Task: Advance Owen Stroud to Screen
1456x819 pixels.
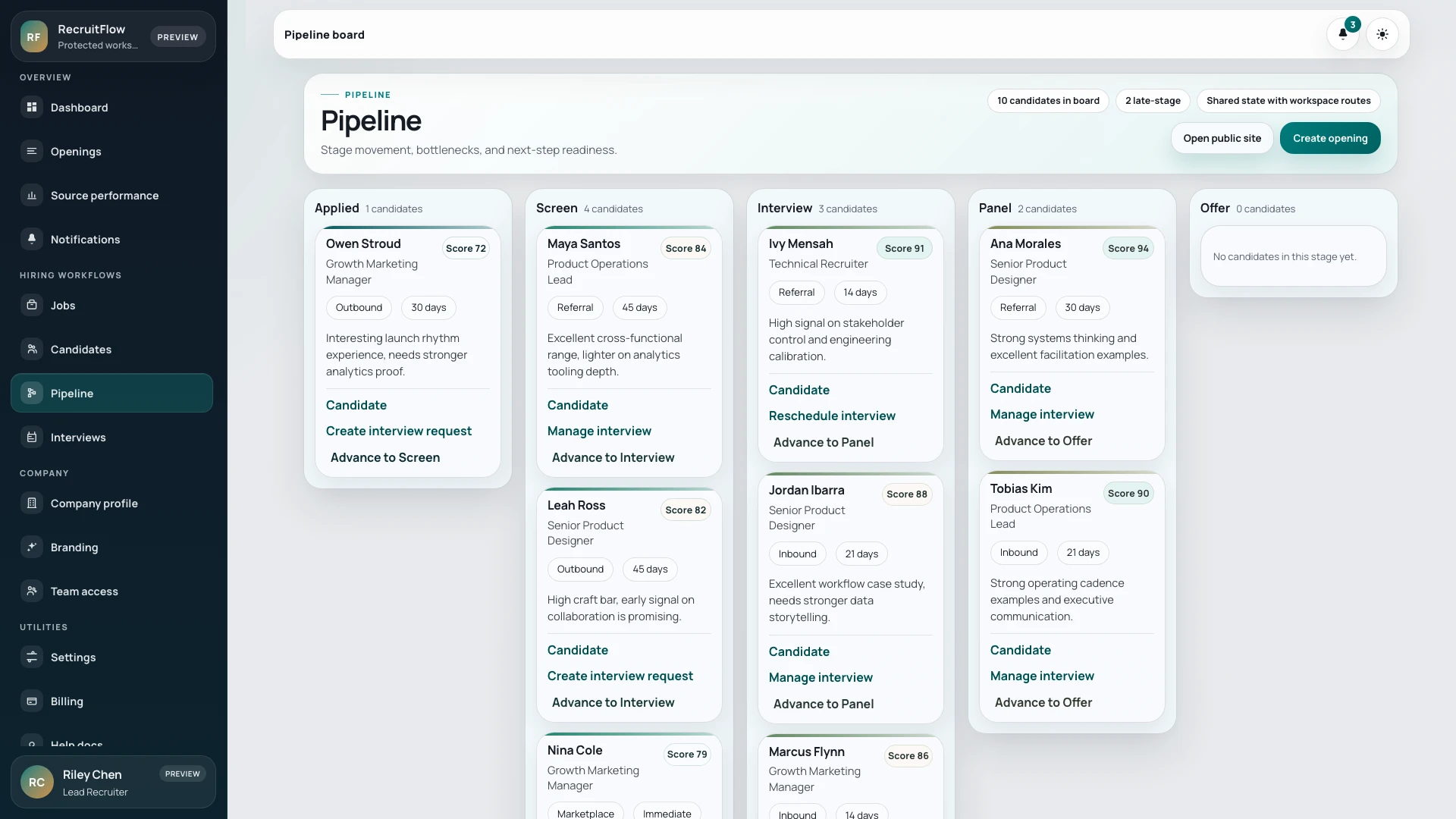Action: point(385,457)
